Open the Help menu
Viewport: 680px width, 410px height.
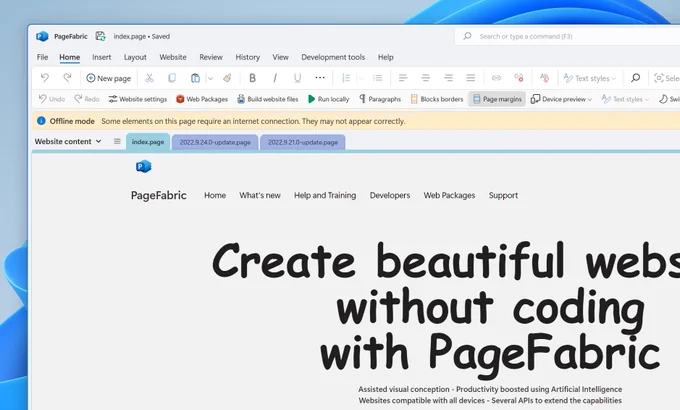tap(386, 57)
